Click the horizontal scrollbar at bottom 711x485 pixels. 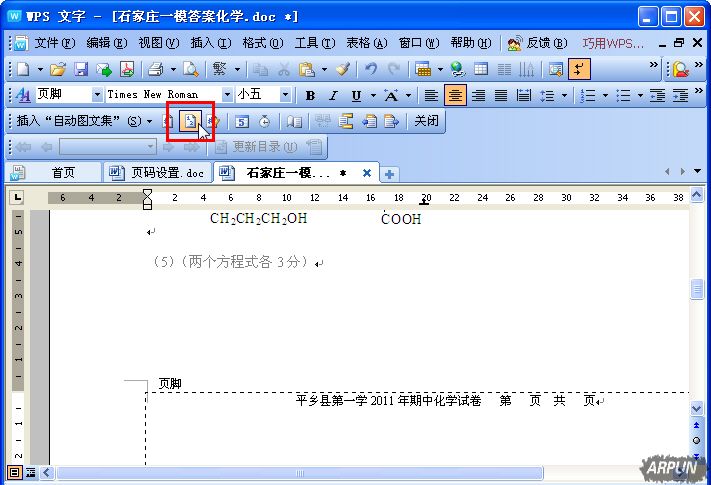(x=350, y=471)
